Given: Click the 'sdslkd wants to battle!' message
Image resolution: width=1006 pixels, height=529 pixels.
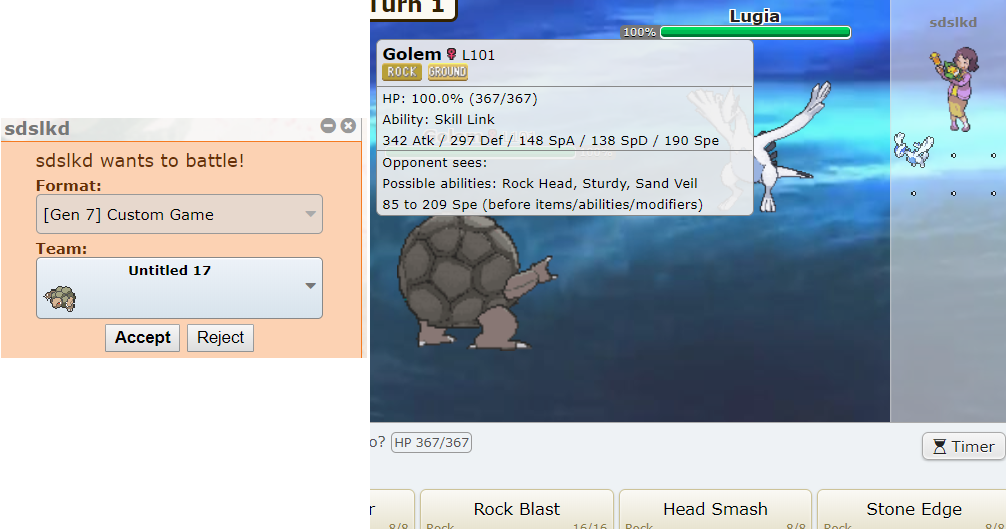Looking at the screenshot, I should click(x=140, y=160).
